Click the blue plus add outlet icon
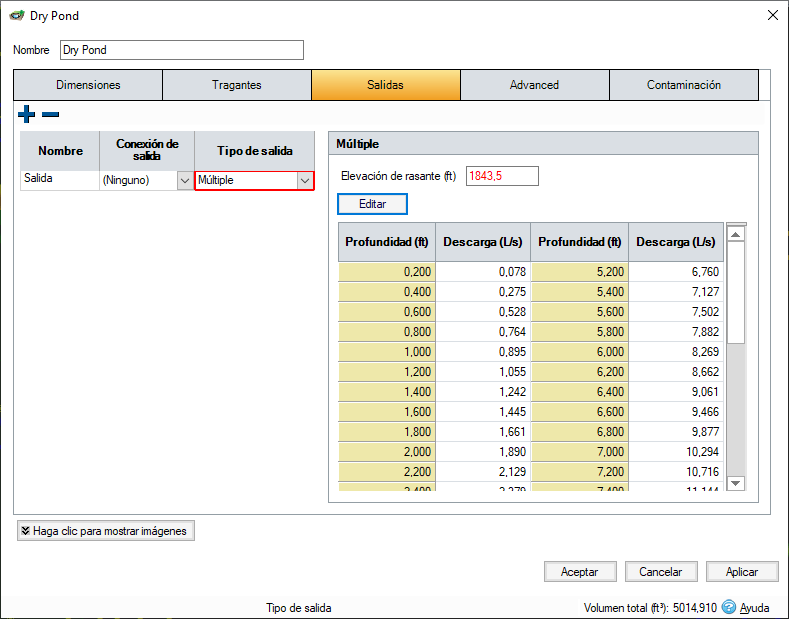This screenshot has width=789, height=619. click(27, 114)
